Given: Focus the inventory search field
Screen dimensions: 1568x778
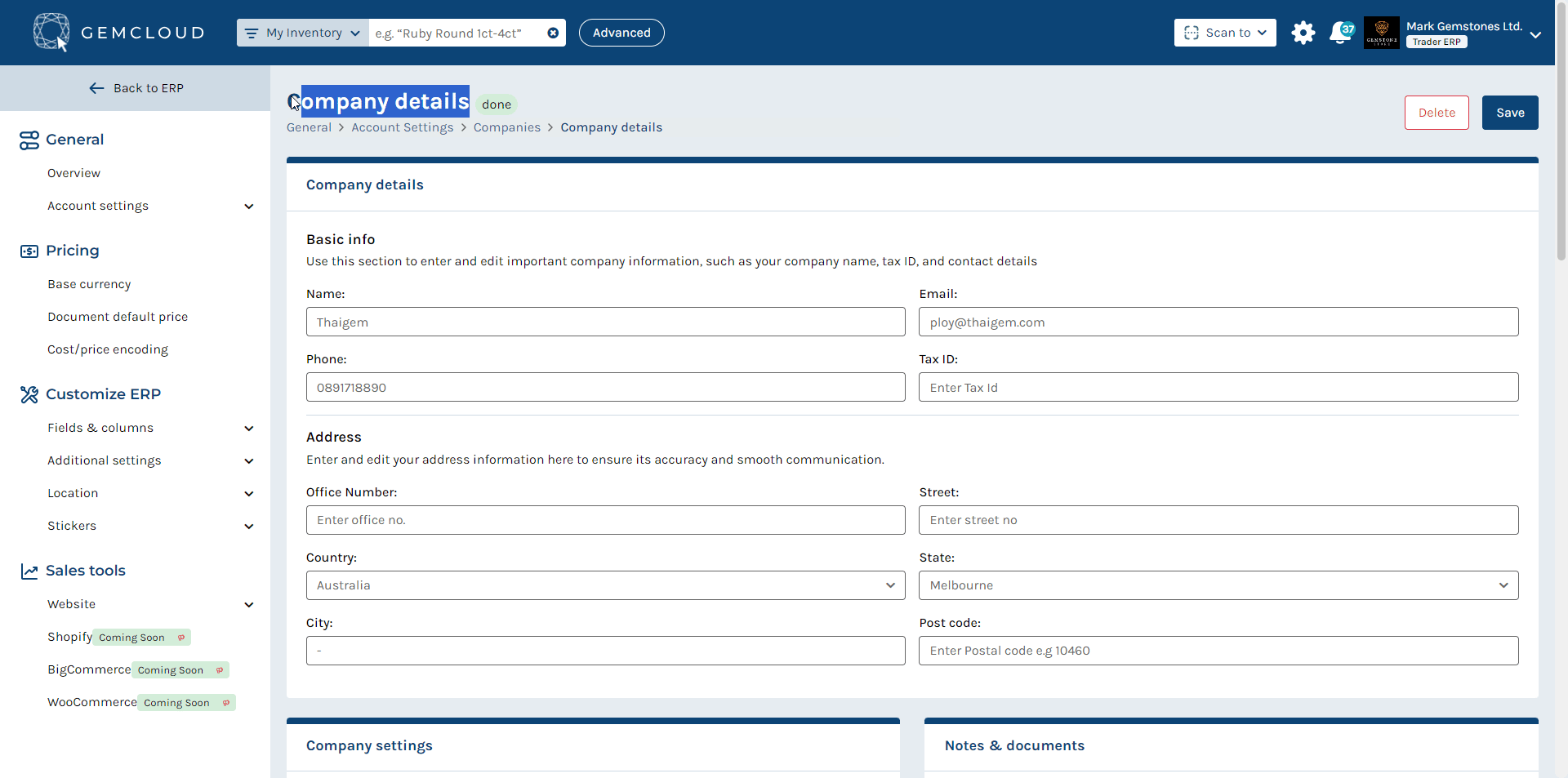Looking at the screenshot, I should (x=457, y=33).
